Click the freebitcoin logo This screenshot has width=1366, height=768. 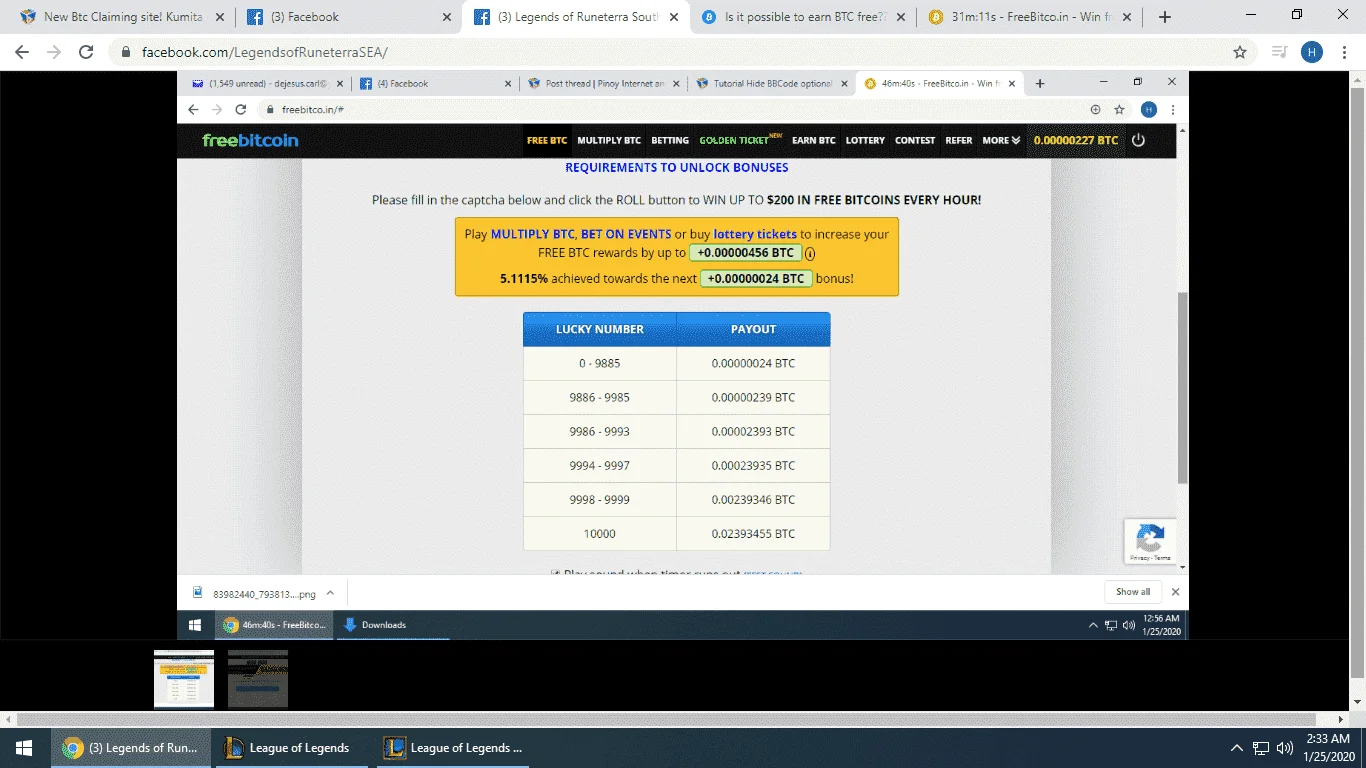[x=250, y=140]
